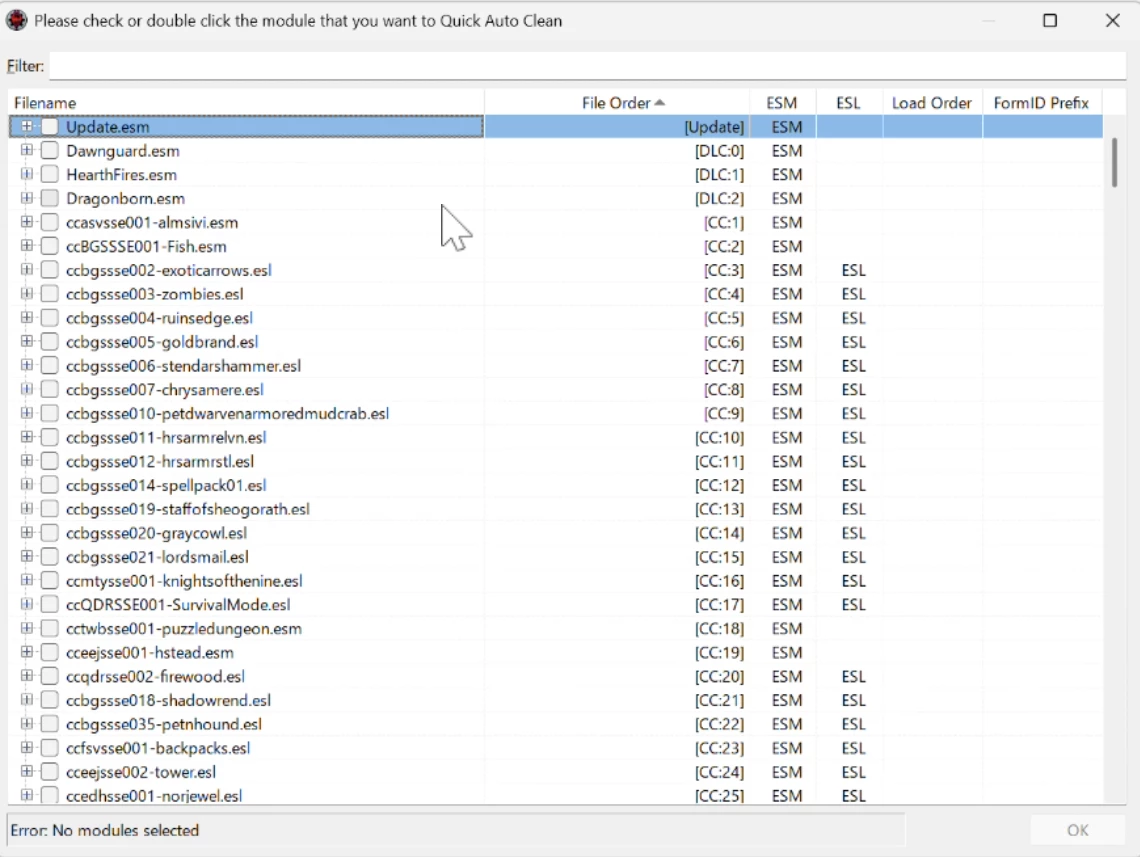Click the xEdit app icon in title bar
The height and width of the screenshot is (857, 1140).
(x=16, y=20)
